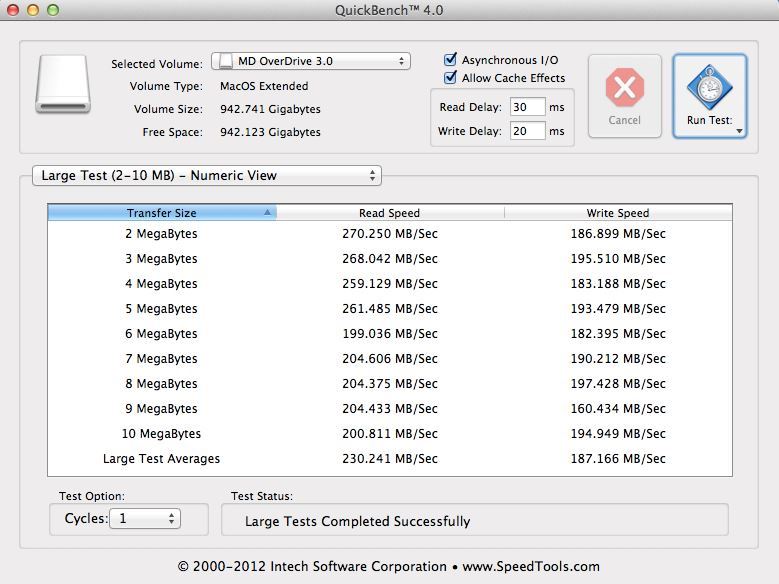This screenshot has width=779, height=584.
Task: Sort the table by the Write Speed column
Action: [x=617, y=213]
